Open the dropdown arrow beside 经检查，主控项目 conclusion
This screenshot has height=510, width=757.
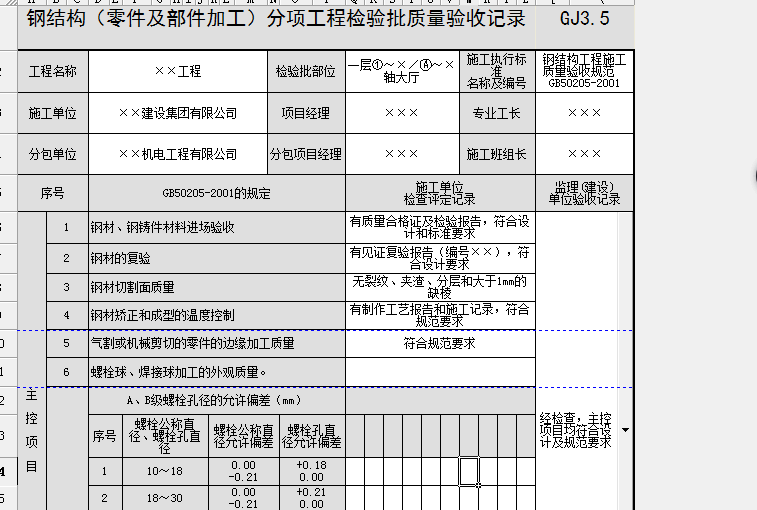pos(625,430)
